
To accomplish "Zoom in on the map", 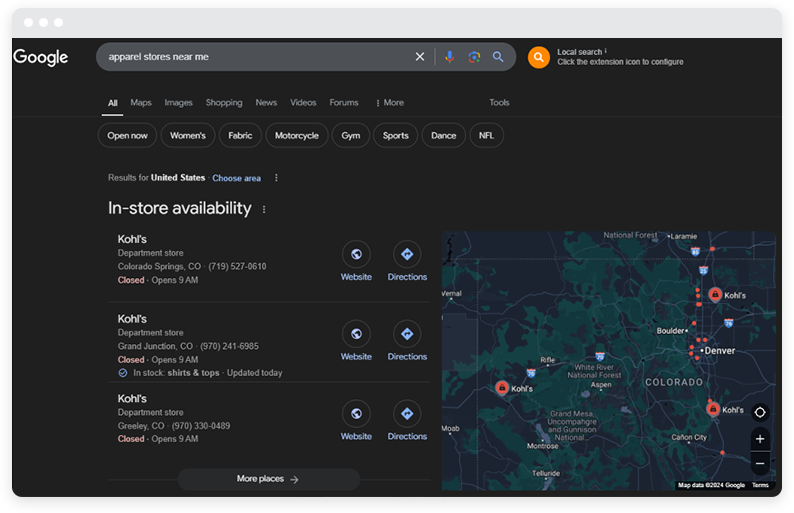I will [x=760, y=439].
